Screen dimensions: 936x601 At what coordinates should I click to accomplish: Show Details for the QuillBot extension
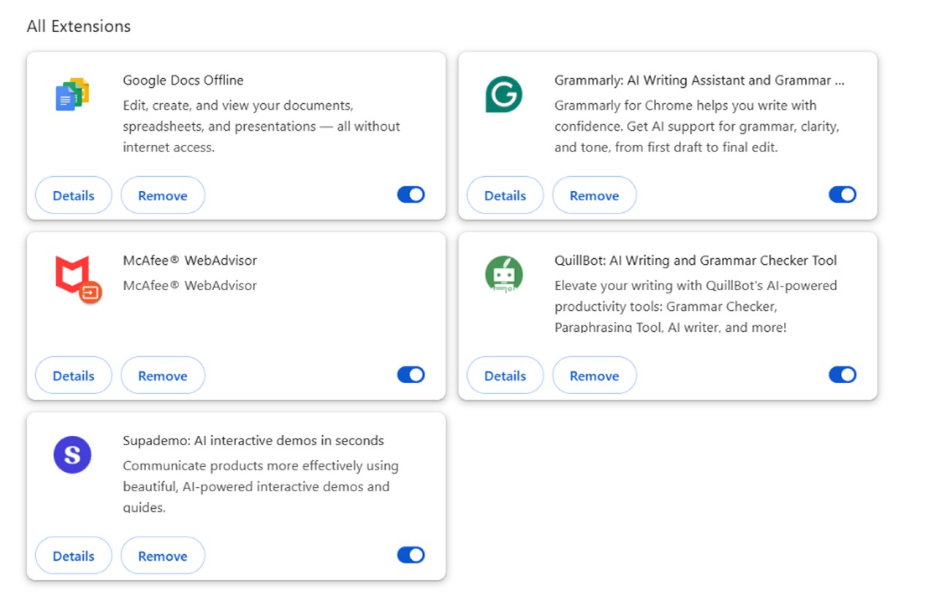[505, 376]
